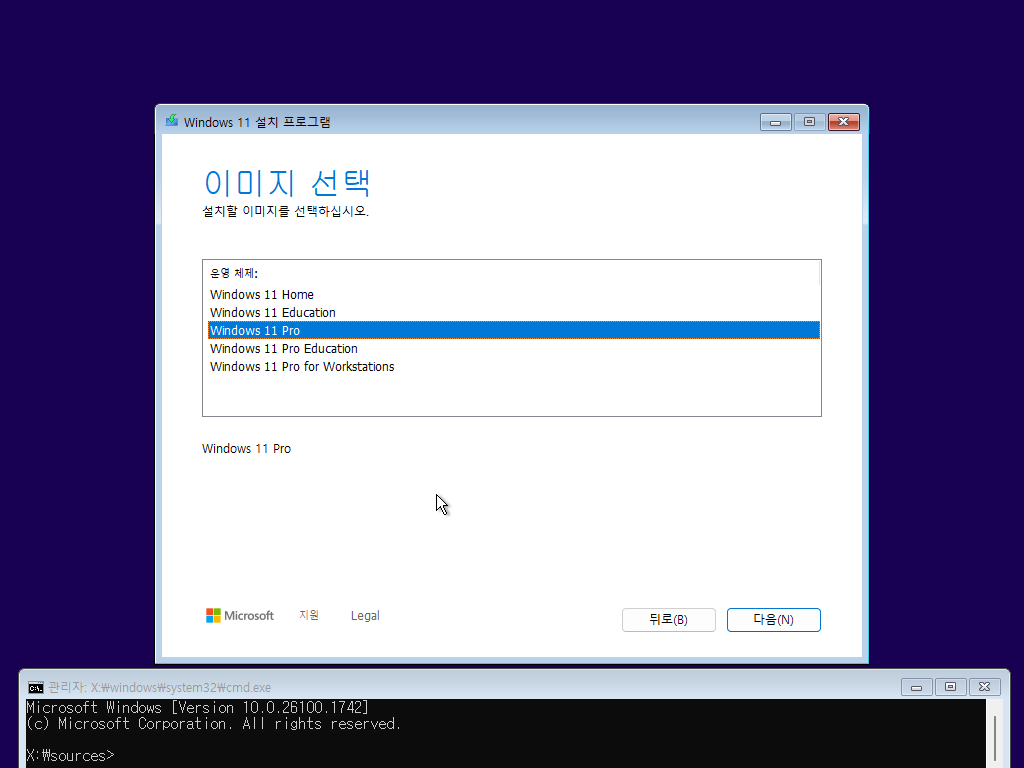1024x768 pixels.
Task: Minimize the command prompt window
Action: pyautogui.click(x=917, y=687)
